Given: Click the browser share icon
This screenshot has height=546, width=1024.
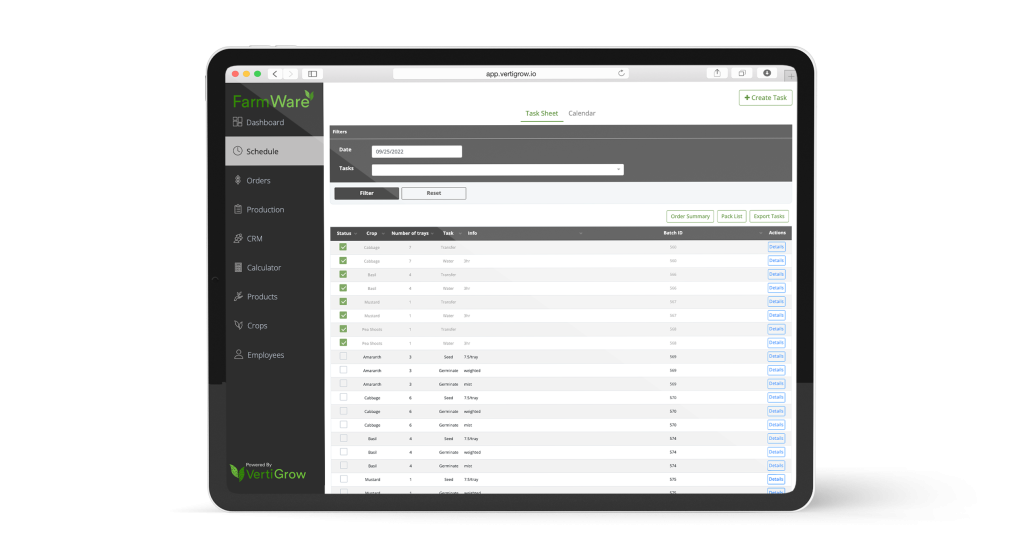Looking at the screenshot, I should point(718,73).
